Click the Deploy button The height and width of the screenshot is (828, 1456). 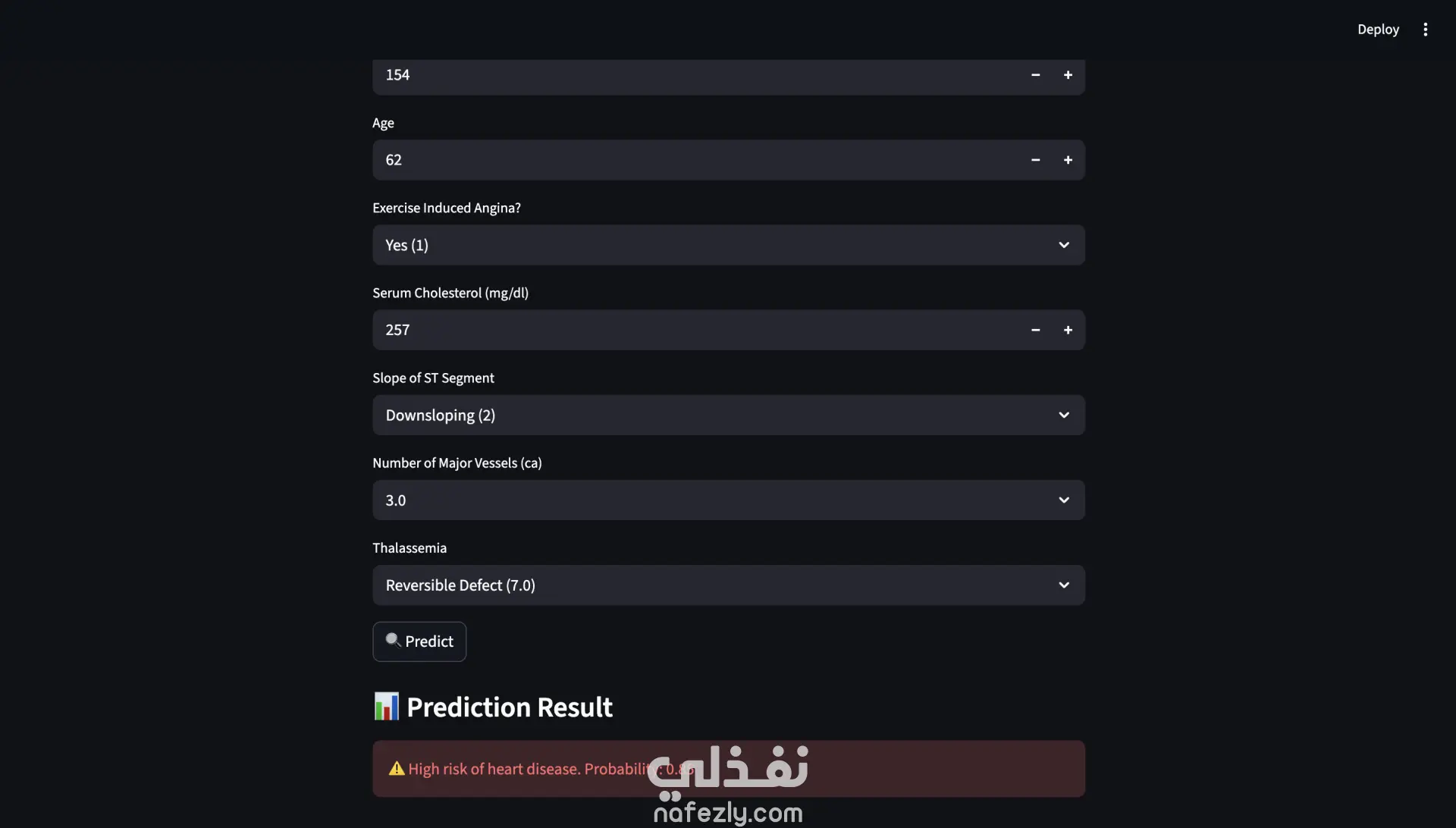[x=1378, y=30]
